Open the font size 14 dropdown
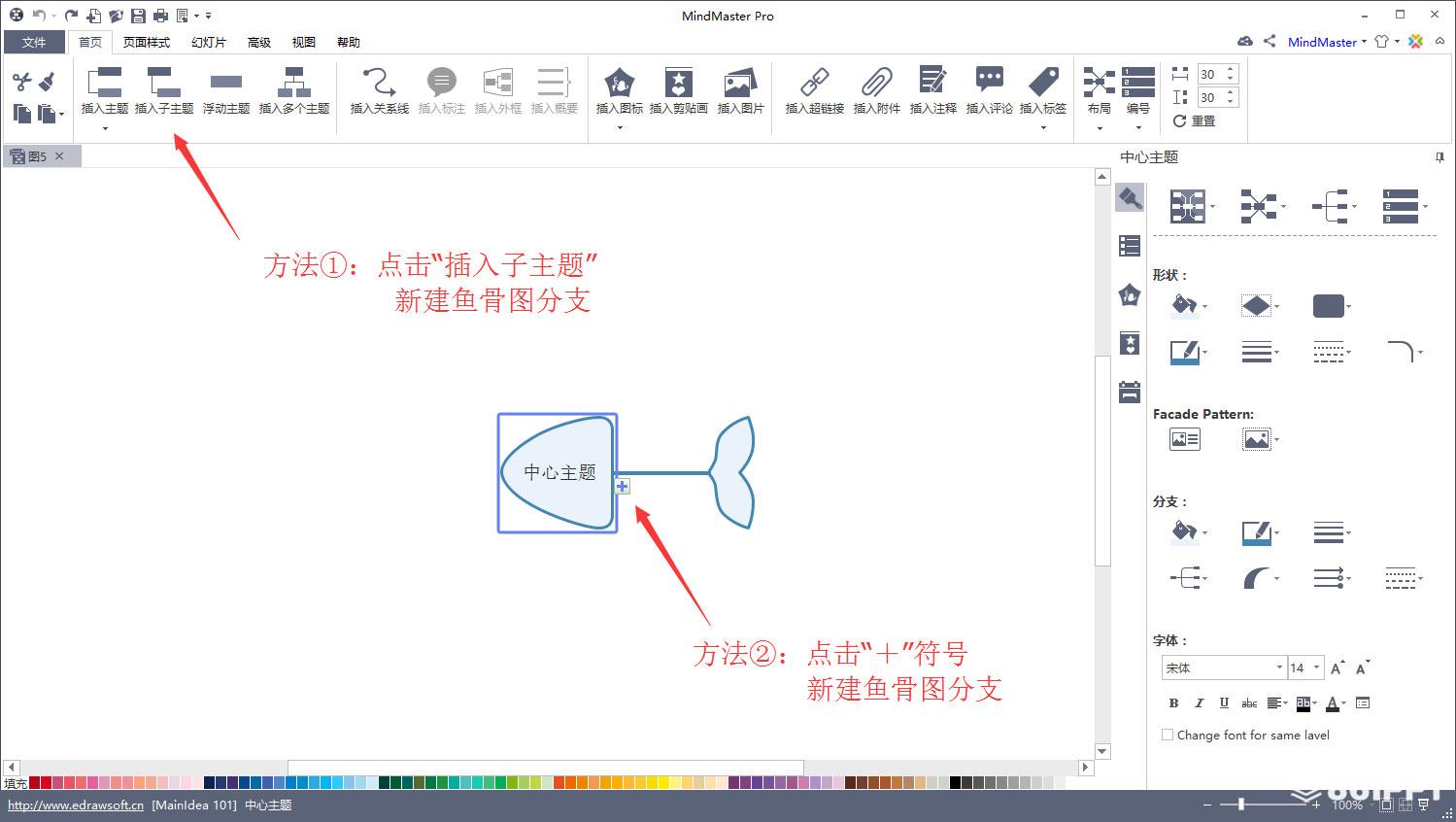 [x=1316, y=668]
